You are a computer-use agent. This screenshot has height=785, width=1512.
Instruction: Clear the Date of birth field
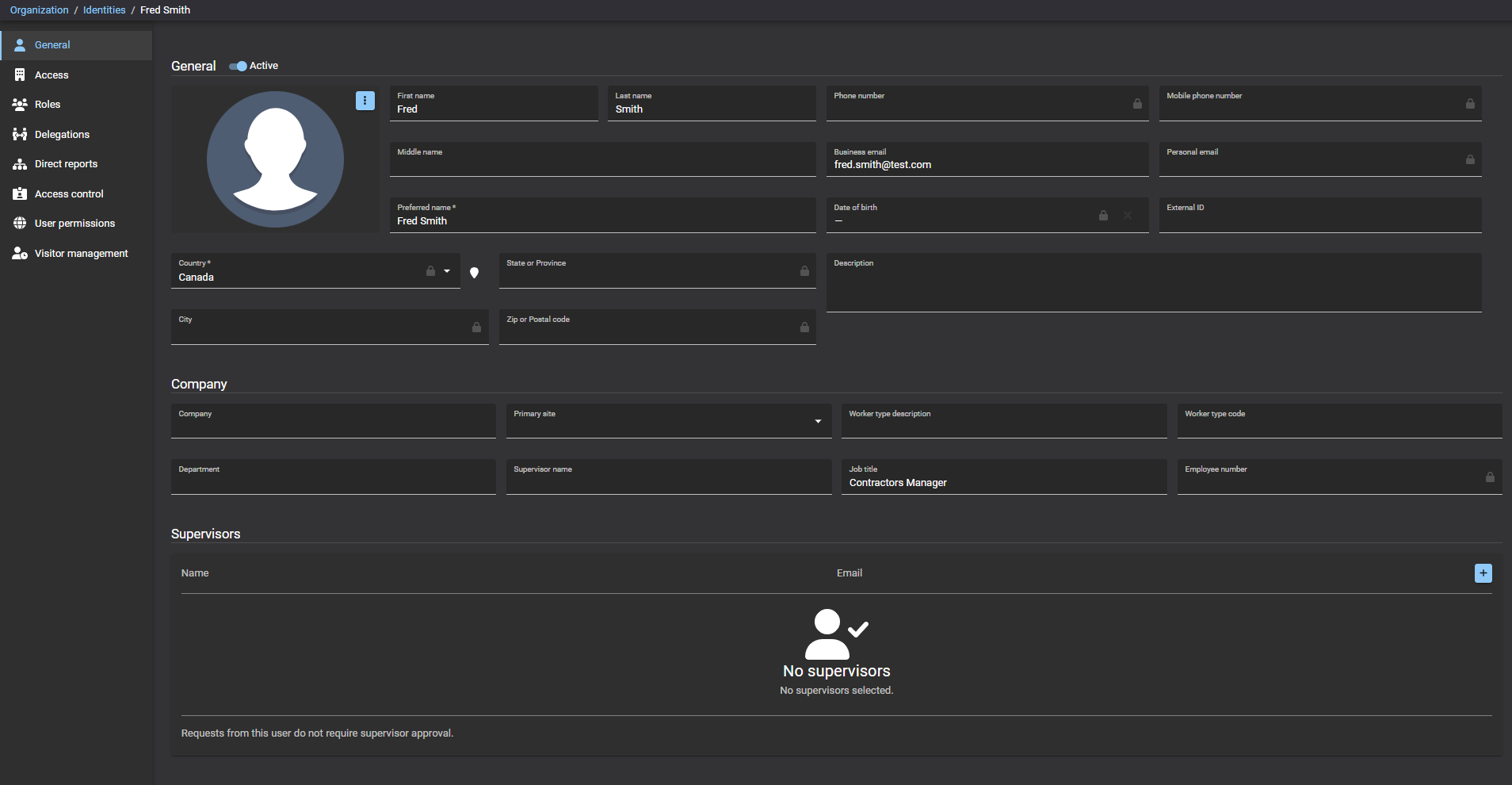tap(1128, 216)
